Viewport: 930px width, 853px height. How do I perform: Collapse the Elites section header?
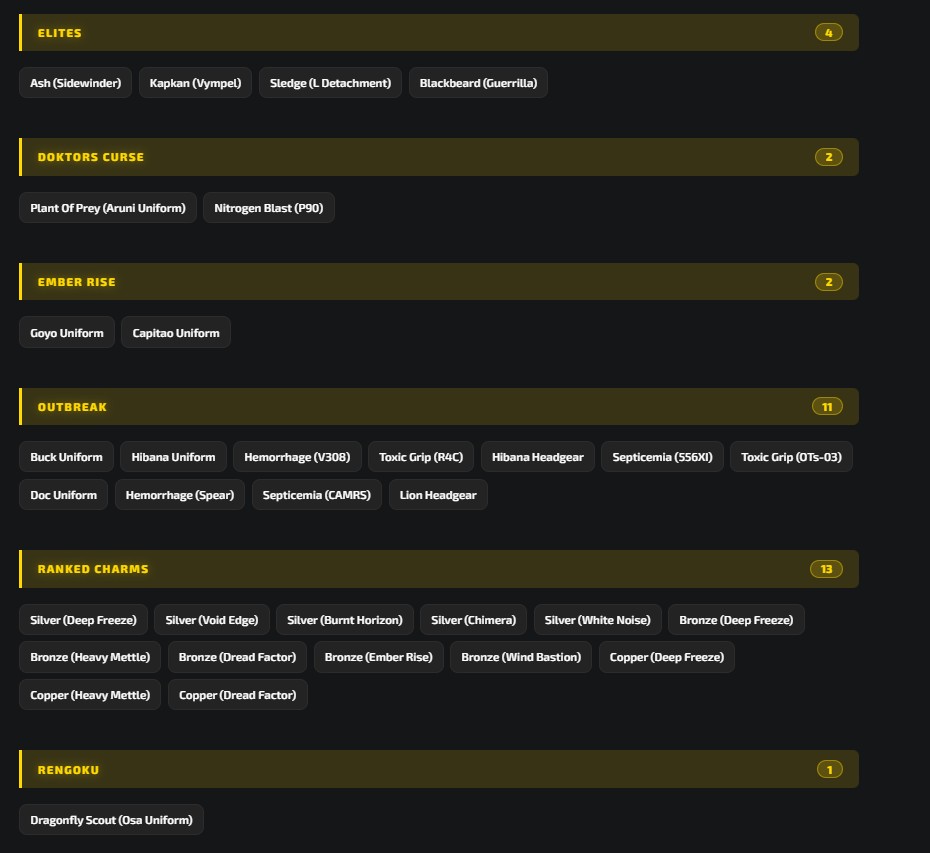[x=439, y=33]
